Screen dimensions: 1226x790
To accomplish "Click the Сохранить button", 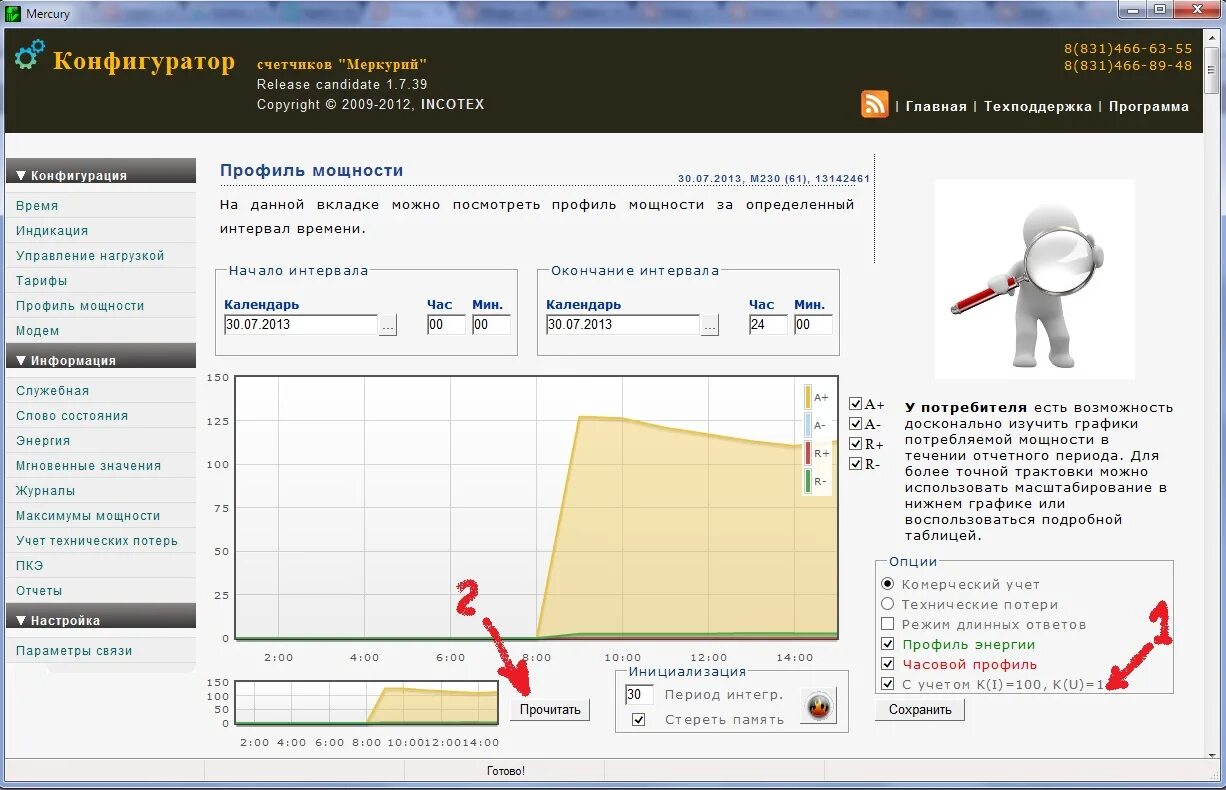I will click(920, 709).
